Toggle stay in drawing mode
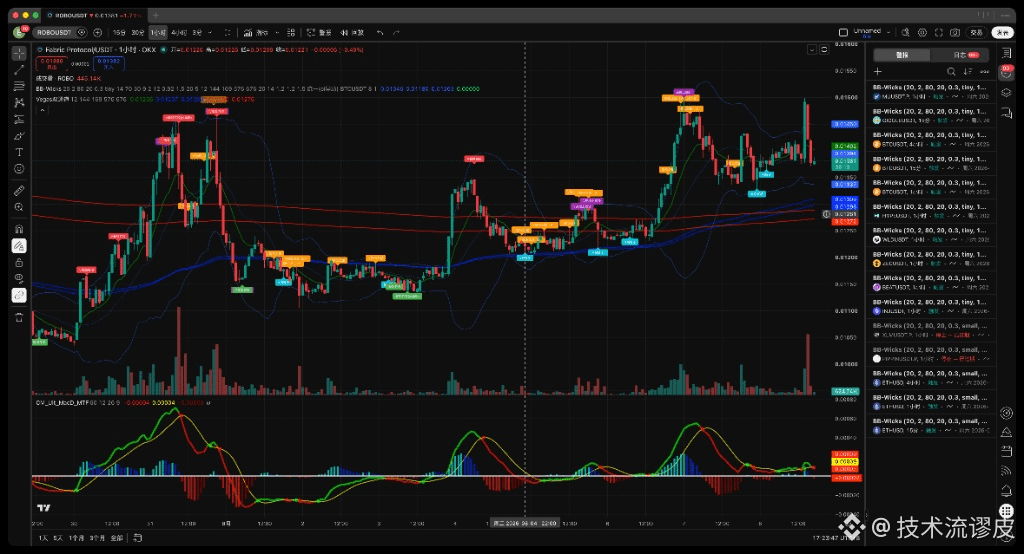Viewport: 1024px width, 554px height. pos(19,246)
